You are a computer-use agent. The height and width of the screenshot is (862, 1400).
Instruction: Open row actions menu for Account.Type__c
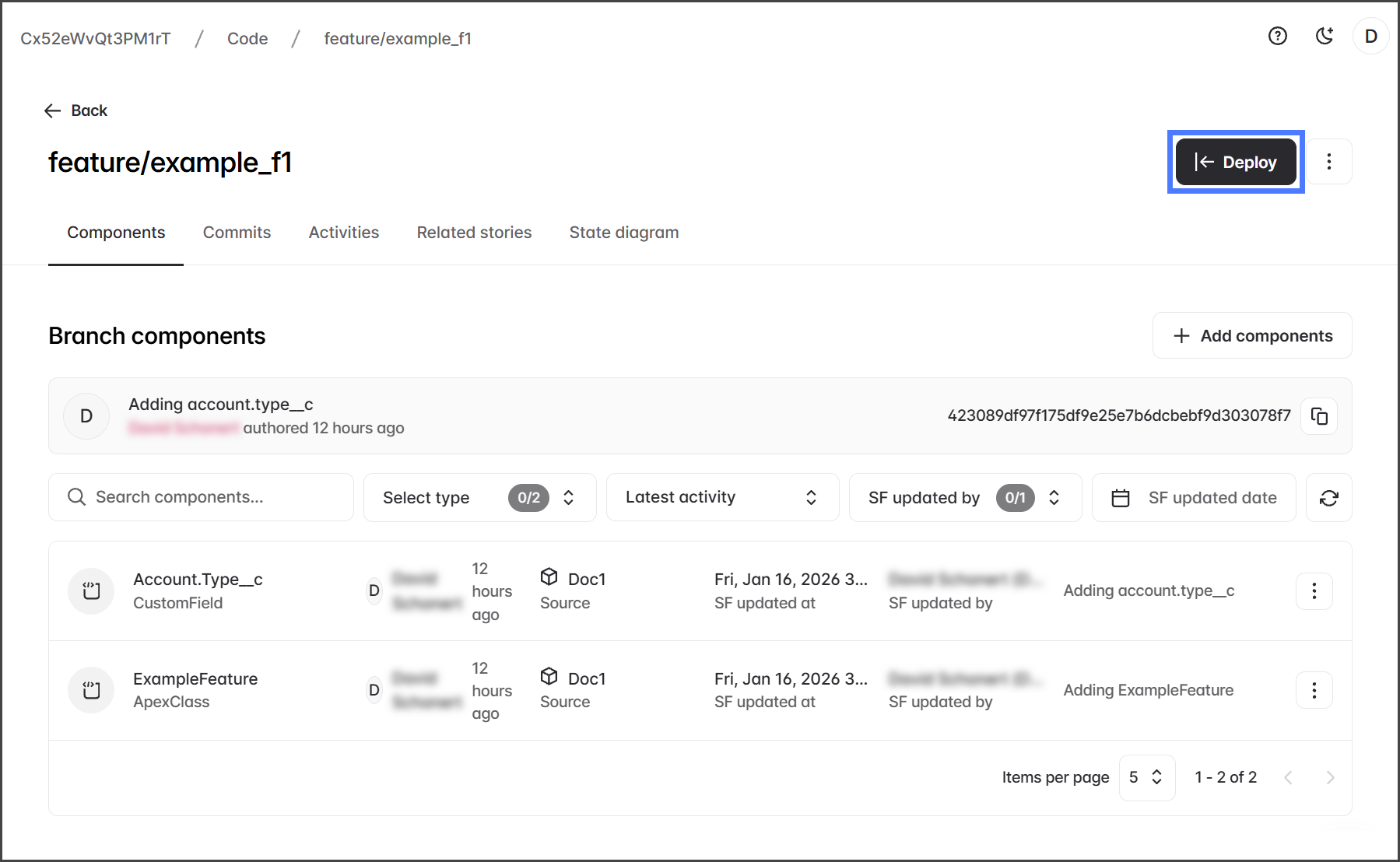point(1314,591)
